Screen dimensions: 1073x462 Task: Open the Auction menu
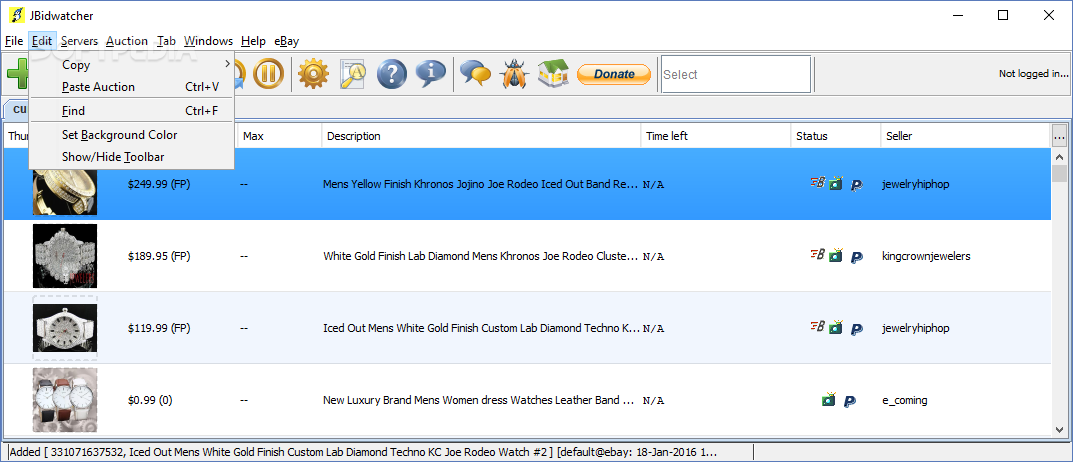(x=127, y=41)
